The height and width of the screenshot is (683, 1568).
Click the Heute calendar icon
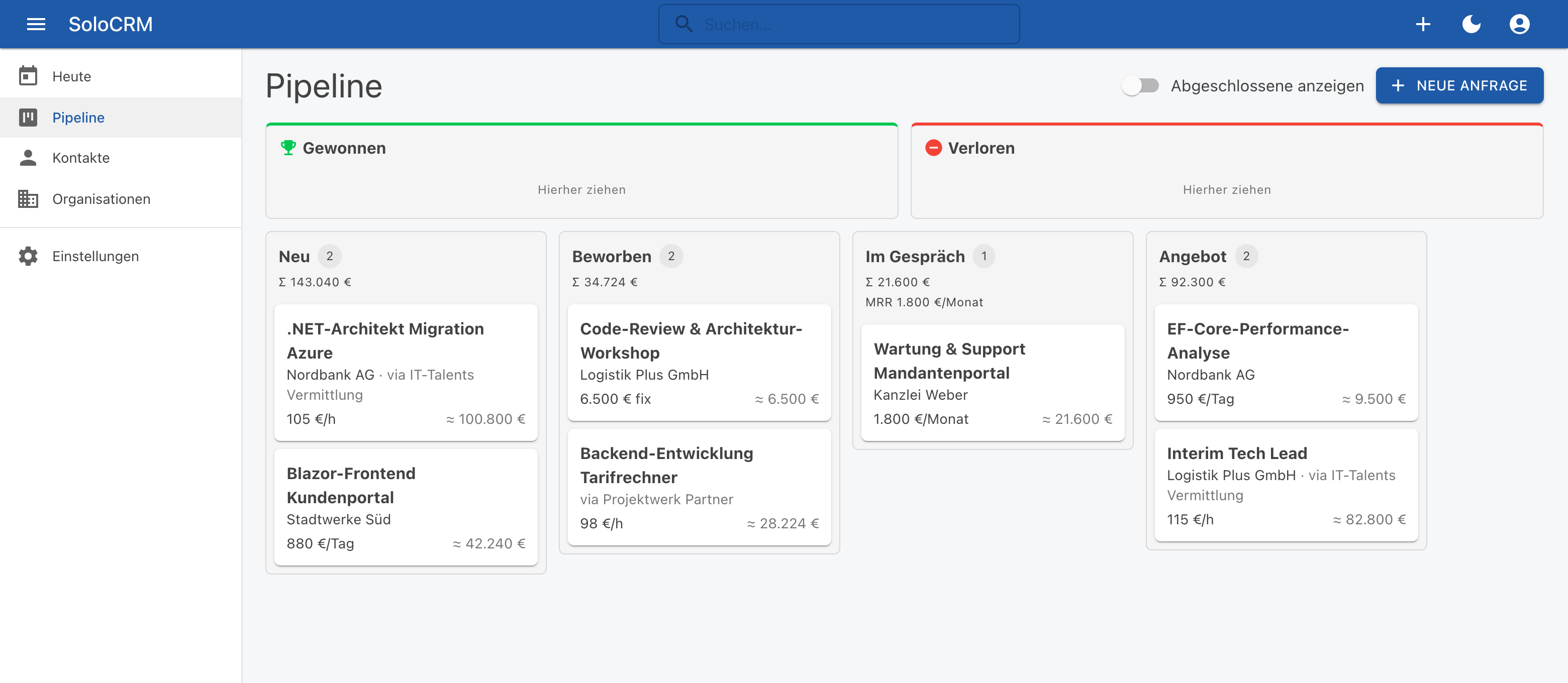click(x=28, y=76)
